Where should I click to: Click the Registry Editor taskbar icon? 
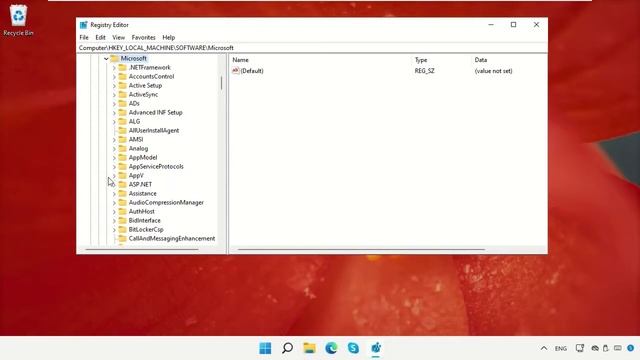376,348
